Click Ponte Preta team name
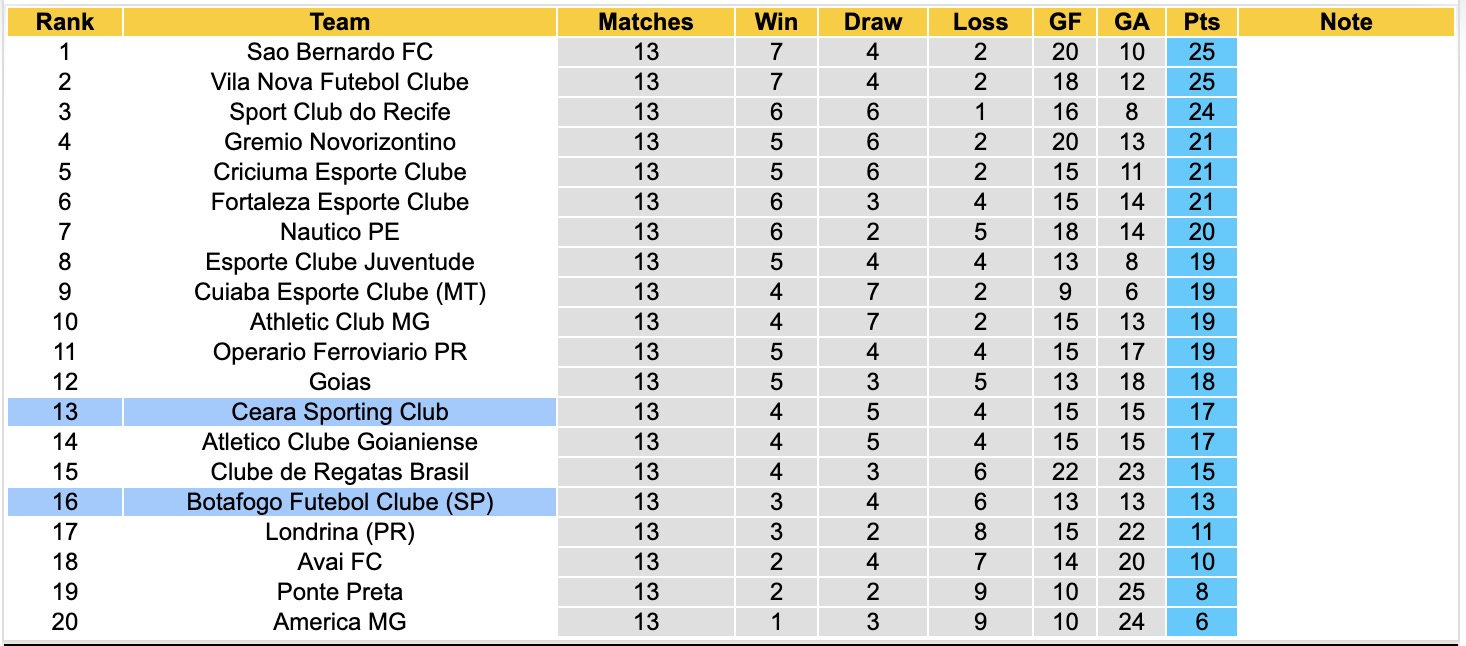Viewport: 1466px width, 646px height. 340,592
